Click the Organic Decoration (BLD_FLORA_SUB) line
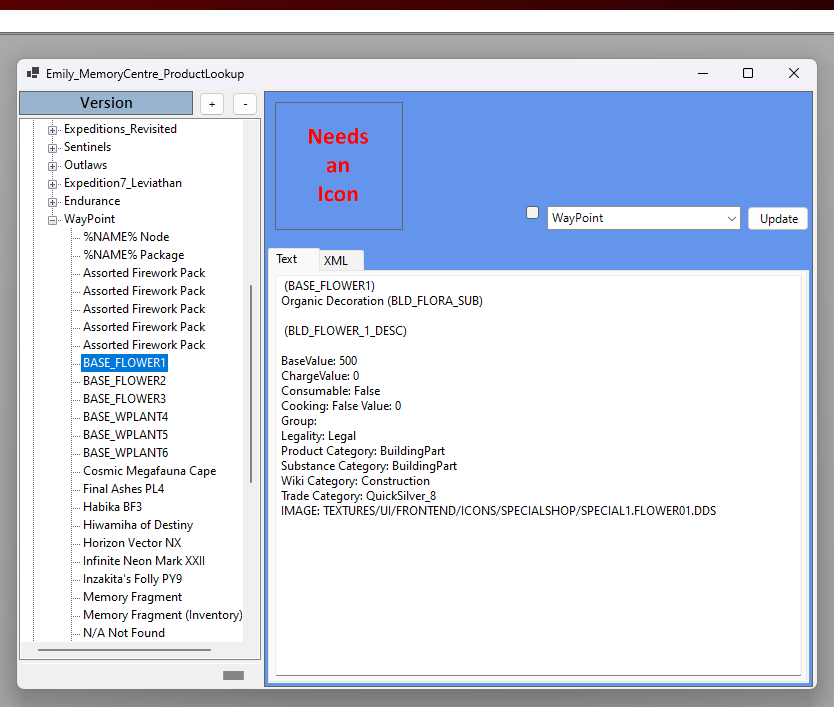Viewport: 834px width, 707px height. point(382,301)
